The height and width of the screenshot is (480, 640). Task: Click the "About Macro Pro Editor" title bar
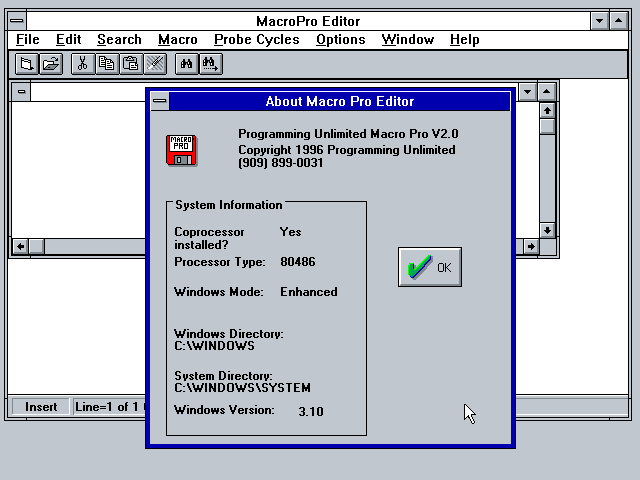(340, 101)
